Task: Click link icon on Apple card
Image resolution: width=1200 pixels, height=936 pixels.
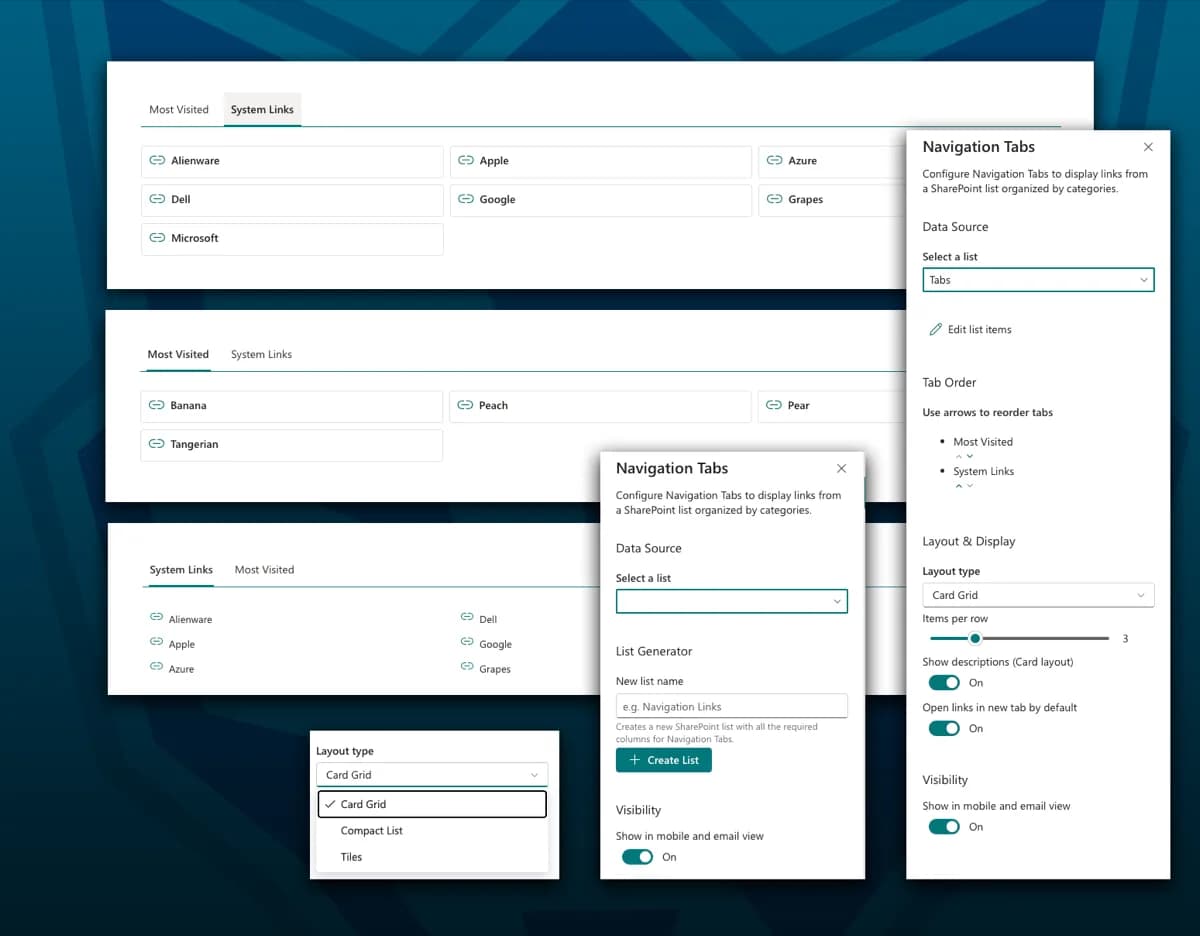Action: 465,160
